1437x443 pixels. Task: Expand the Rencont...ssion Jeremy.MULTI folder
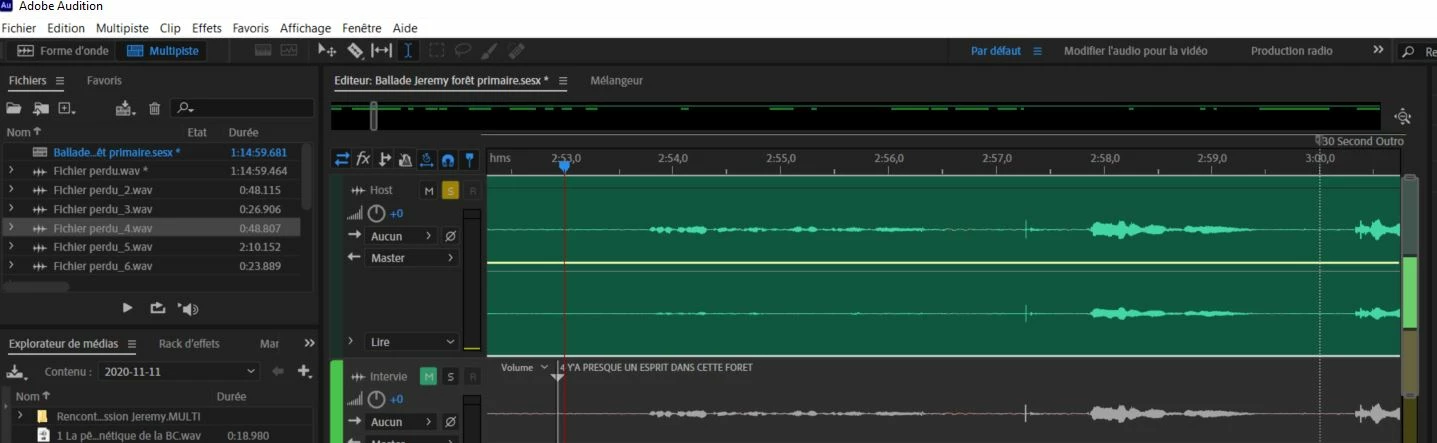(x=20, y=415)
